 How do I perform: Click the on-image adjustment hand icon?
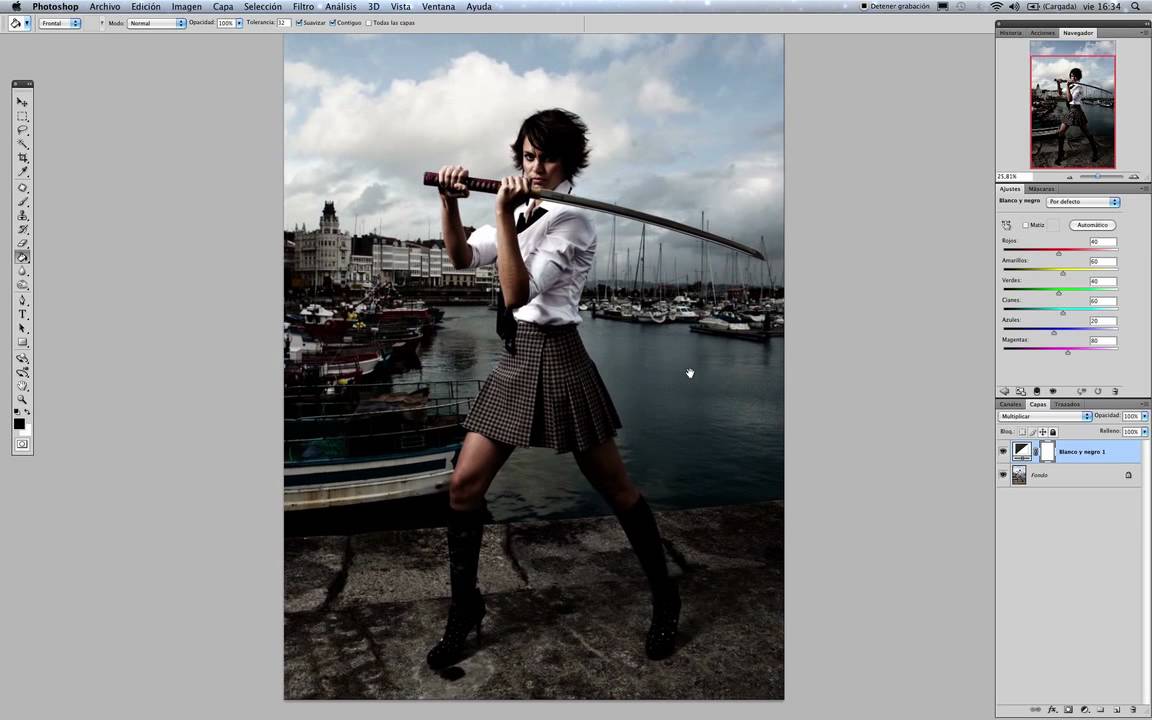(1006, 225)
